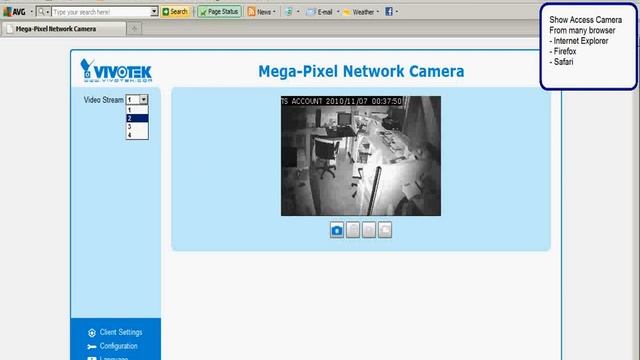Expand the Facebook dropdown arrow
The height and width of the screenshot is (360, 640).
(397, 12)
